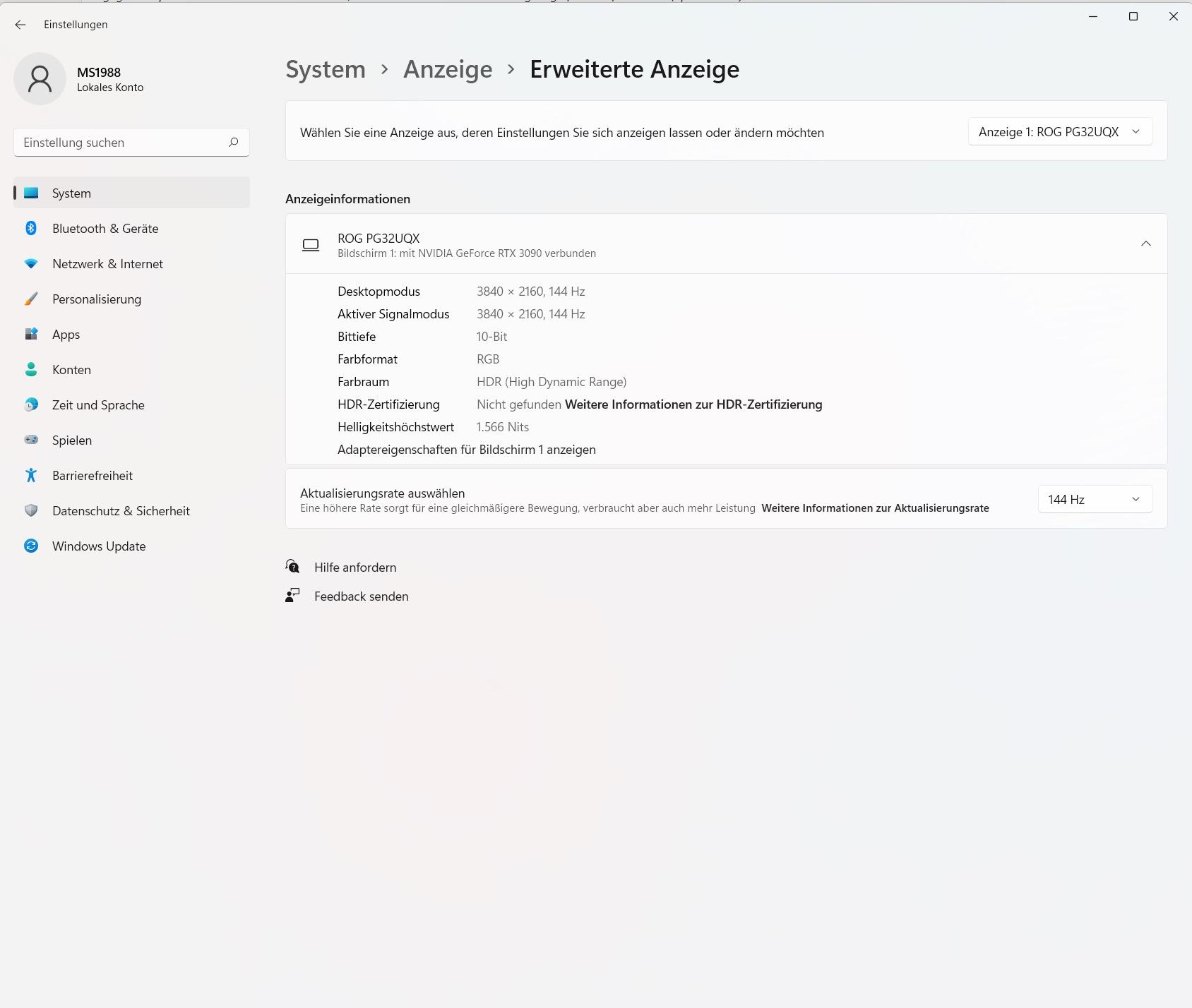Click the MS1988 account name

(99, 72)
